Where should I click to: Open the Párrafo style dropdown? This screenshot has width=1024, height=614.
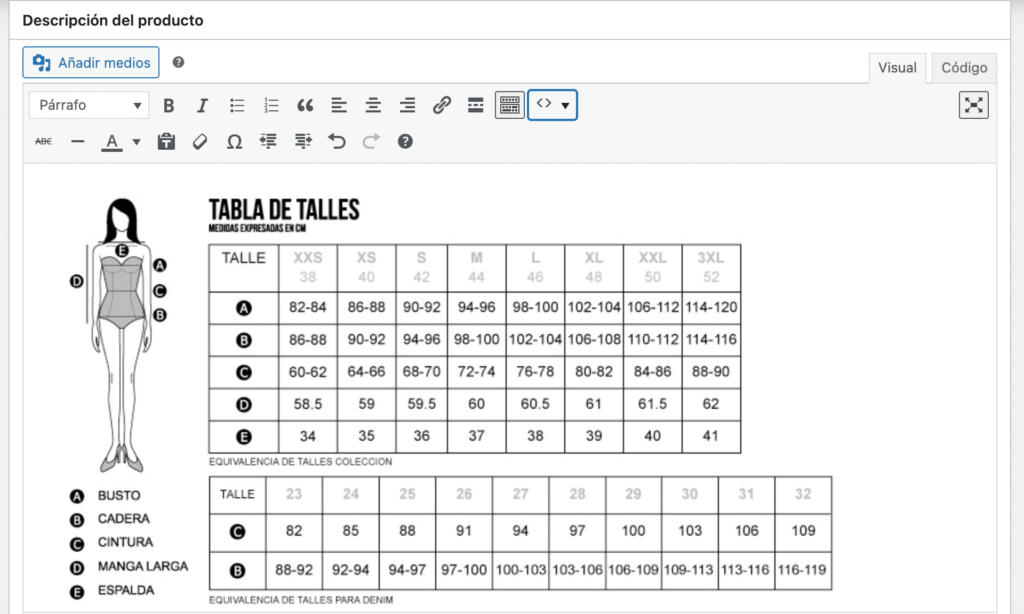pyautogui.click(x=88, y=105)
